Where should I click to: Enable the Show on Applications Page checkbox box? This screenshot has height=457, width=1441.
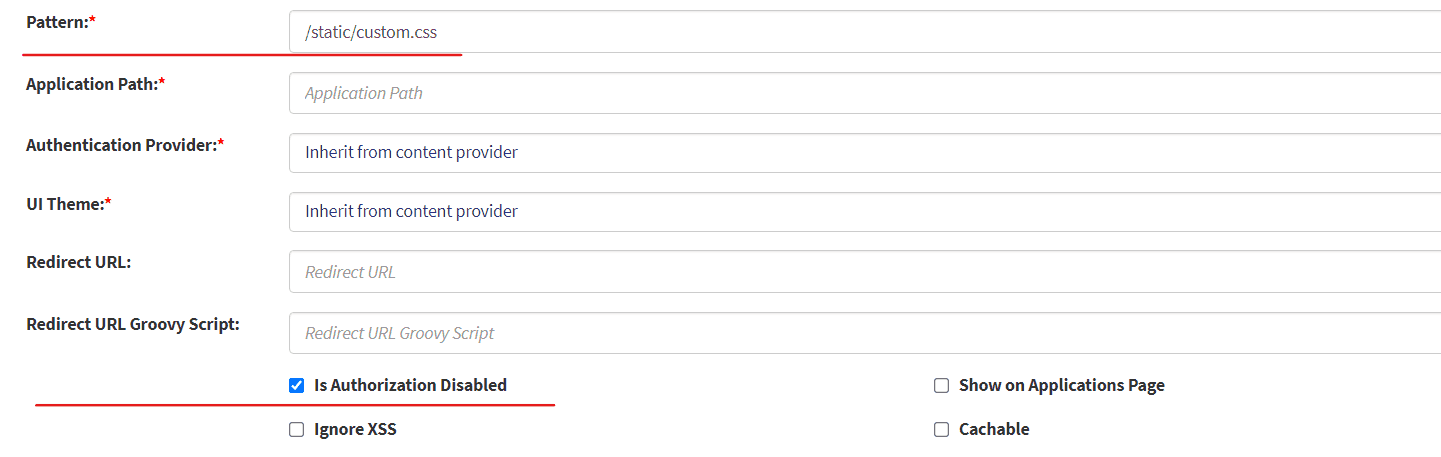click(x=941, y=386)
